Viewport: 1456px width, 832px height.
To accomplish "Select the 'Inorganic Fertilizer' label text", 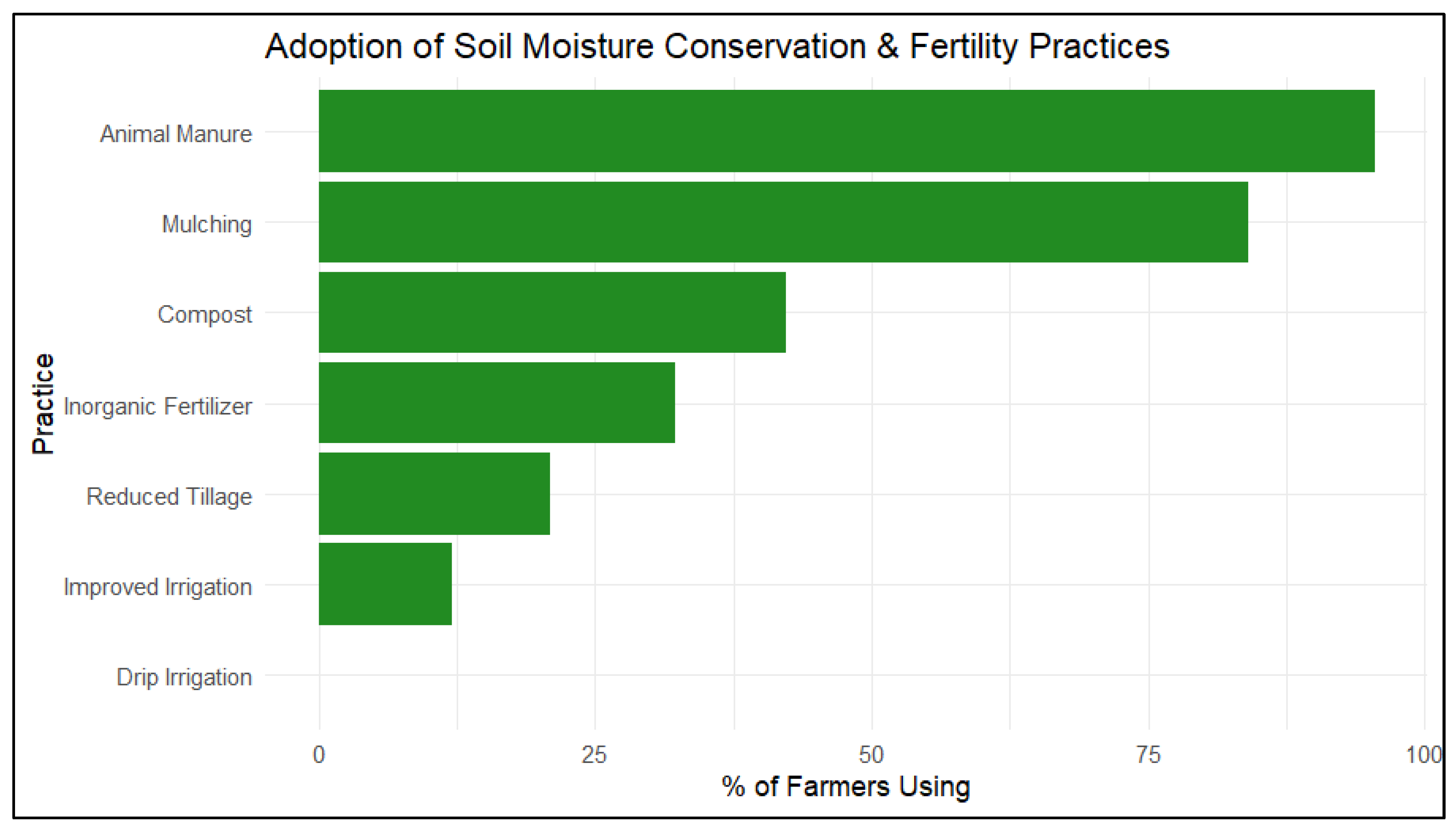I will point(158,406).
